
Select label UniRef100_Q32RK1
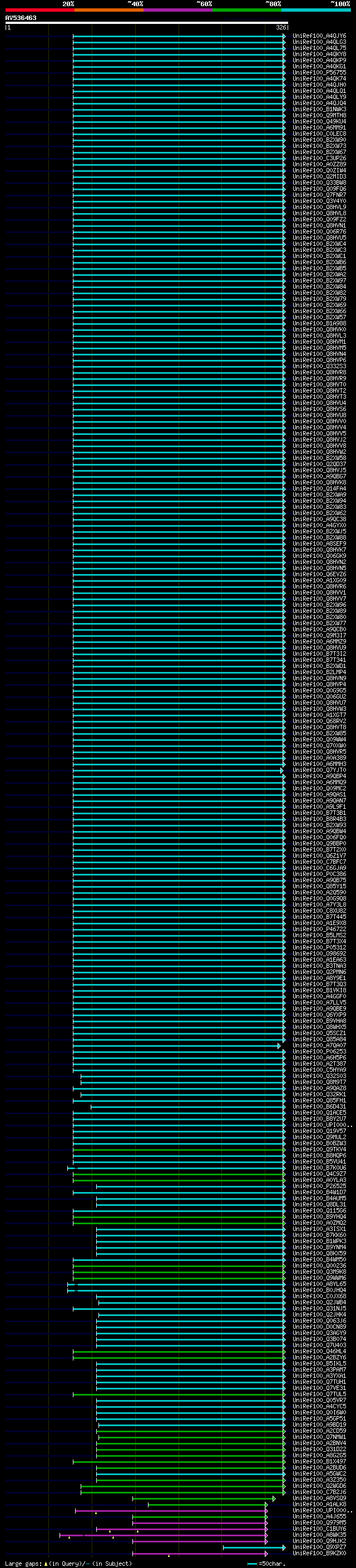[319, 1094]
